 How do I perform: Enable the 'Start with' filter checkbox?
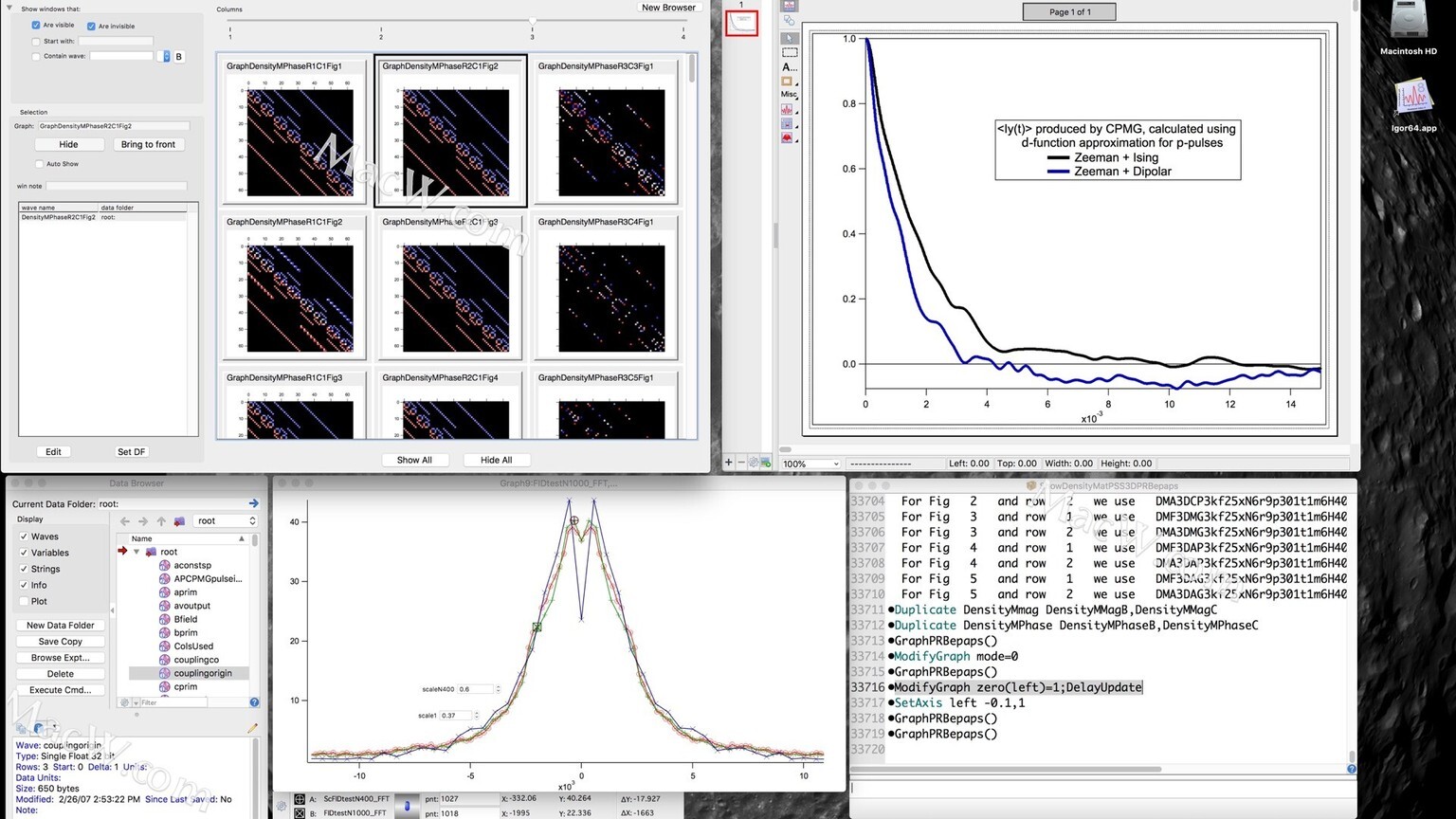[36, 42]
